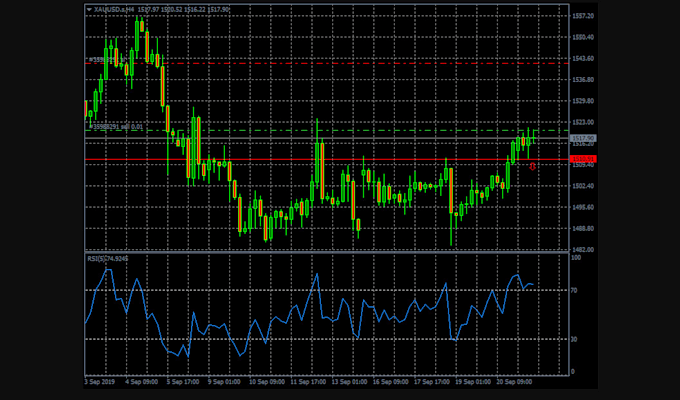Viewport: 680px width, 400px height.
Task: Click the 1543.60 price scale value
Action: [583, 59]
